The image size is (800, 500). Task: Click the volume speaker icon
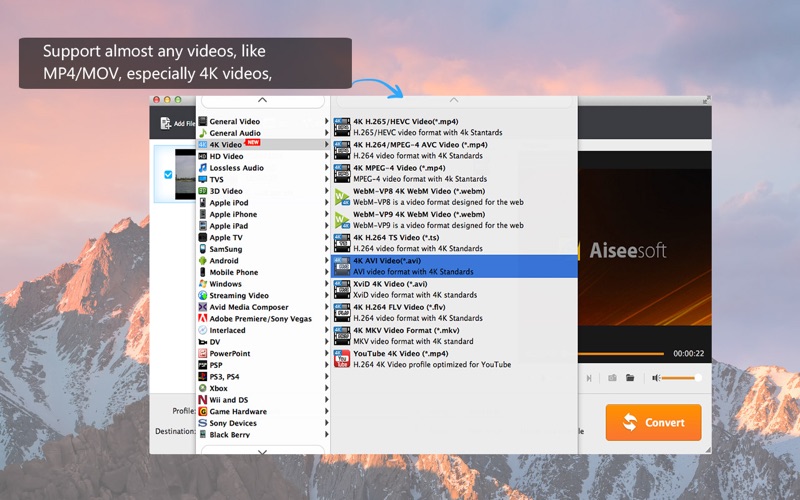click(x=656, y=378)
